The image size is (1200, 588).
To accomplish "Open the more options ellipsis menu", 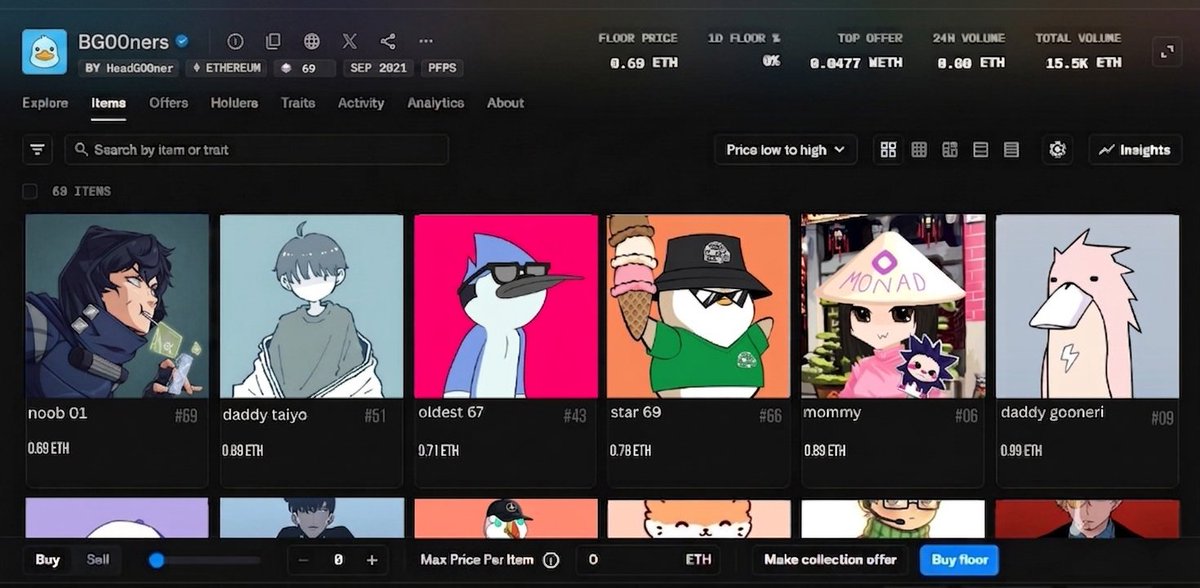I will (x=426, y=42).
